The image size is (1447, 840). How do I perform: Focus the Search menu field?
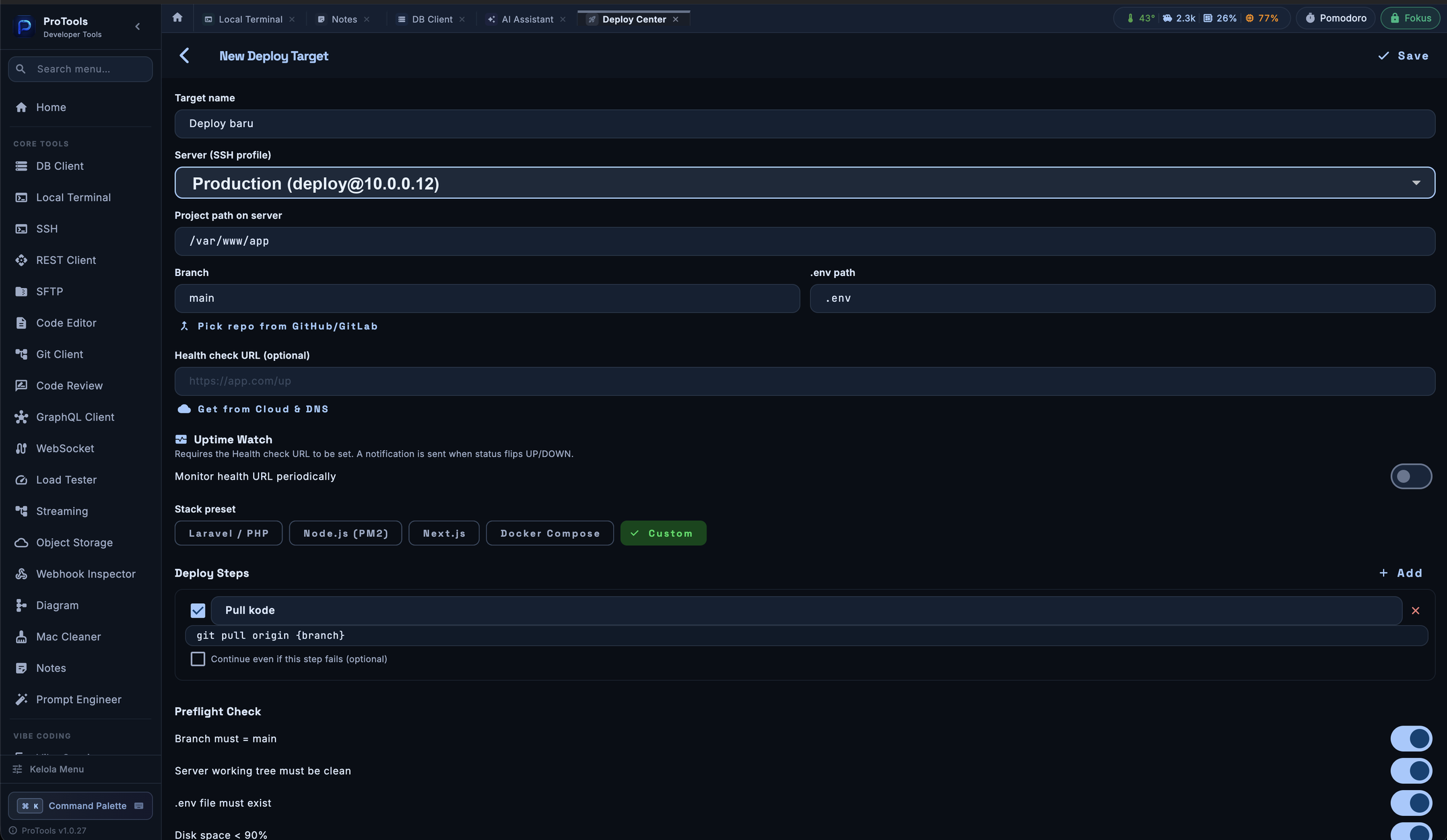pos(80,69)
